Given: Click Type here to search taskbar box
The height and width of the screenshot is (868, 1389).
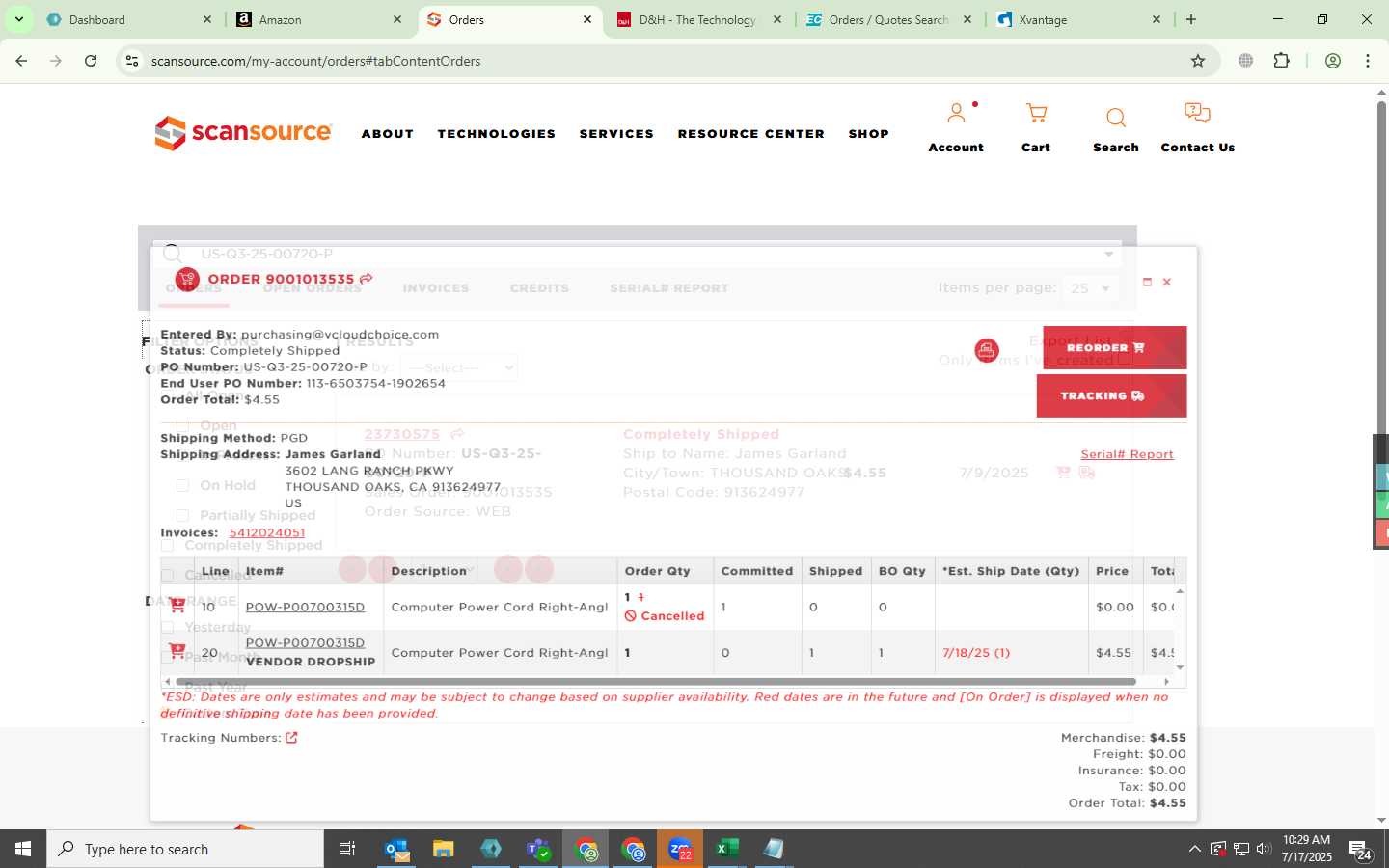Looking at the screenshot, I should (185, 849).
